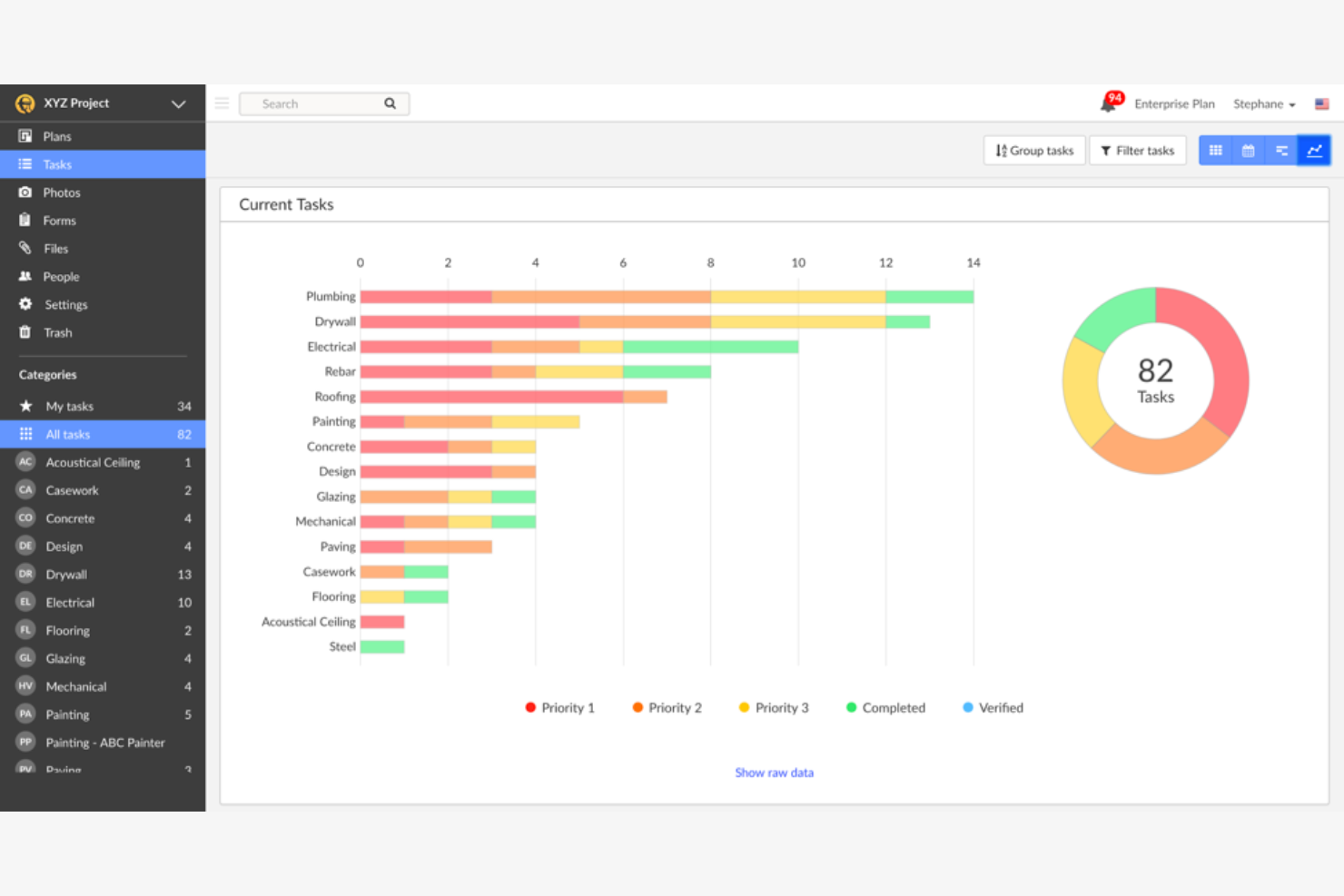Open the Plans section
This screenshot has width=1344, height=896.
(56, 135)
